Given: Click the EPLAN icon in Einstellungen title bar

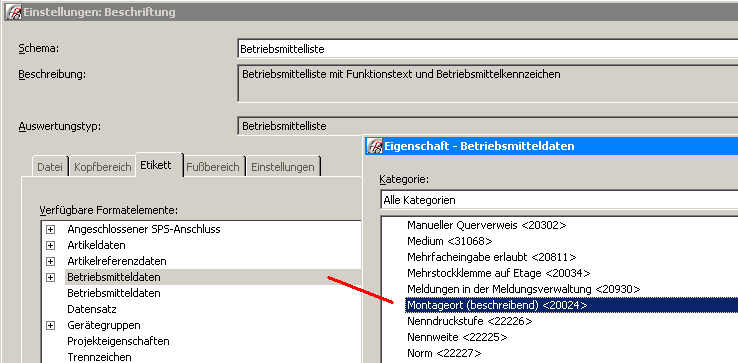Looking at the screenshot, I should pyautogui.click(x=14, y=12).
